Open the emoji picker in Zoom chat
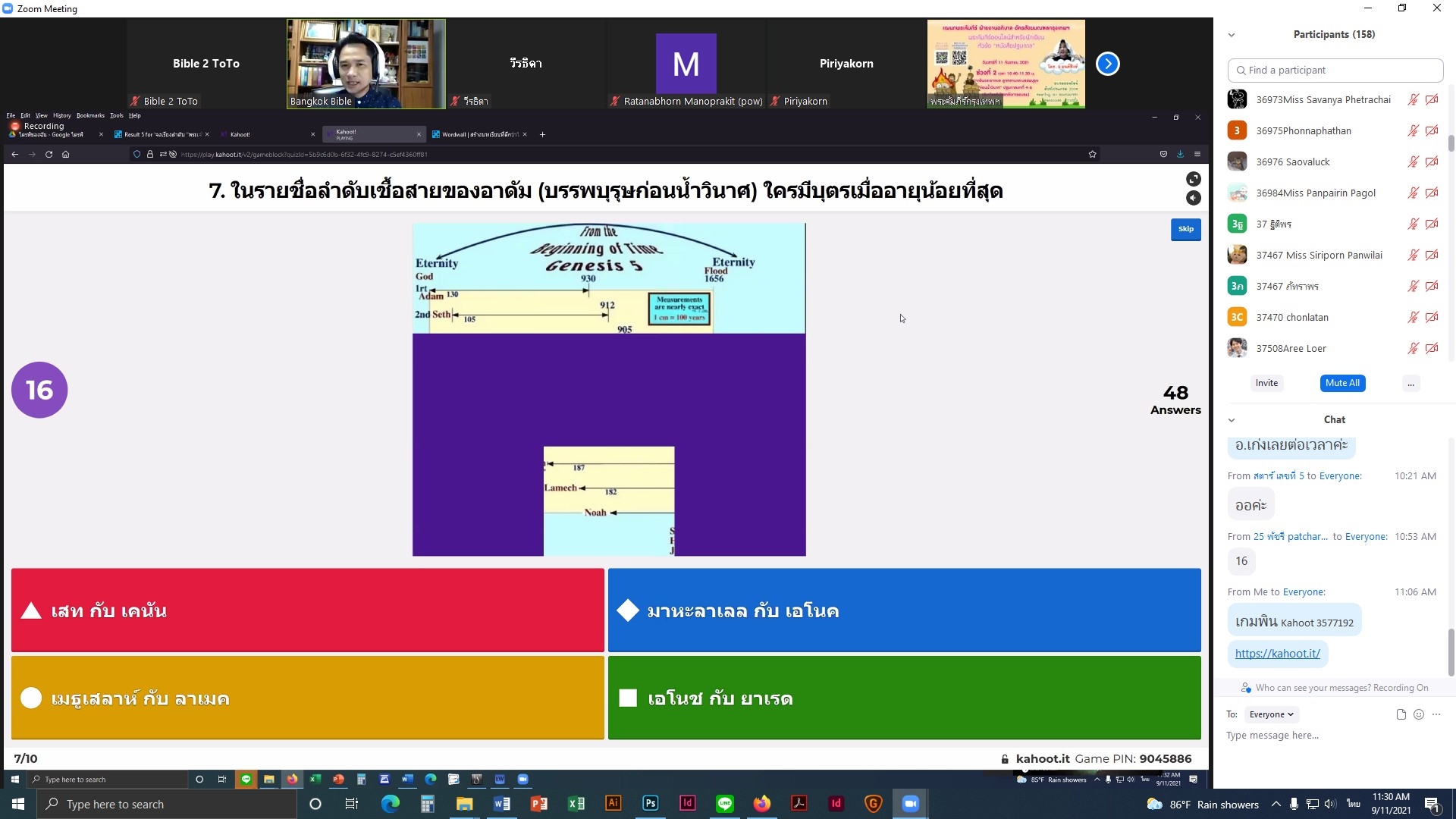Screen dimensions: 1456x819 click(x=1419, y=714)
